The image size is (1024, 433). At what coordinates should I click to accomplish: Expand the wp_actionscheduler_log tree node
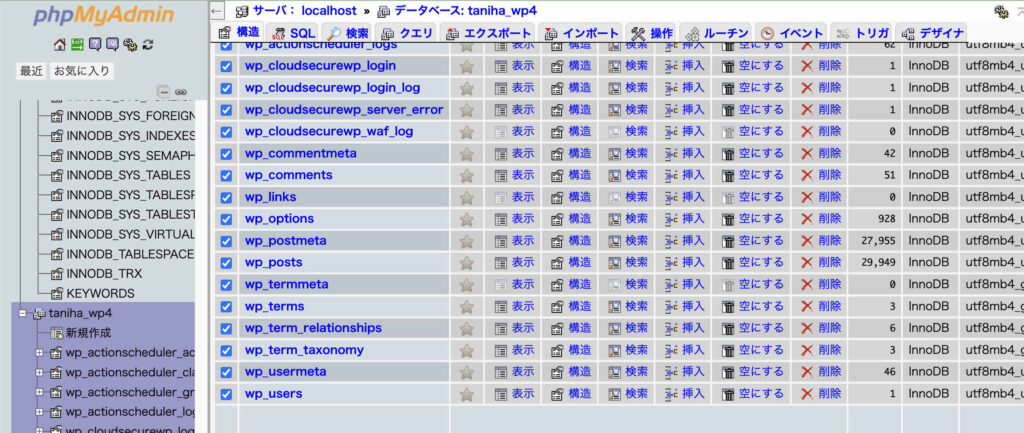(39, 412)
